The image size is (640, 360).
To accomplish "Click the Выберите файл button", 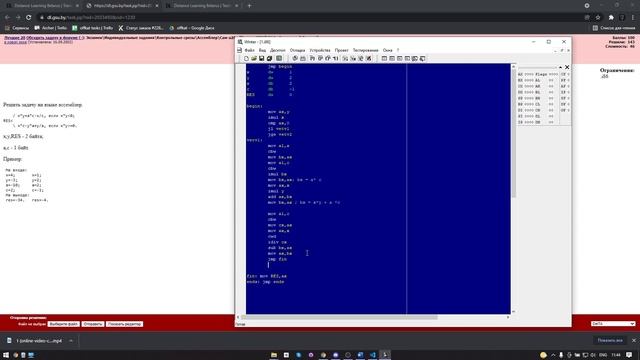I will pyautogui.click(x=64, y=324).
